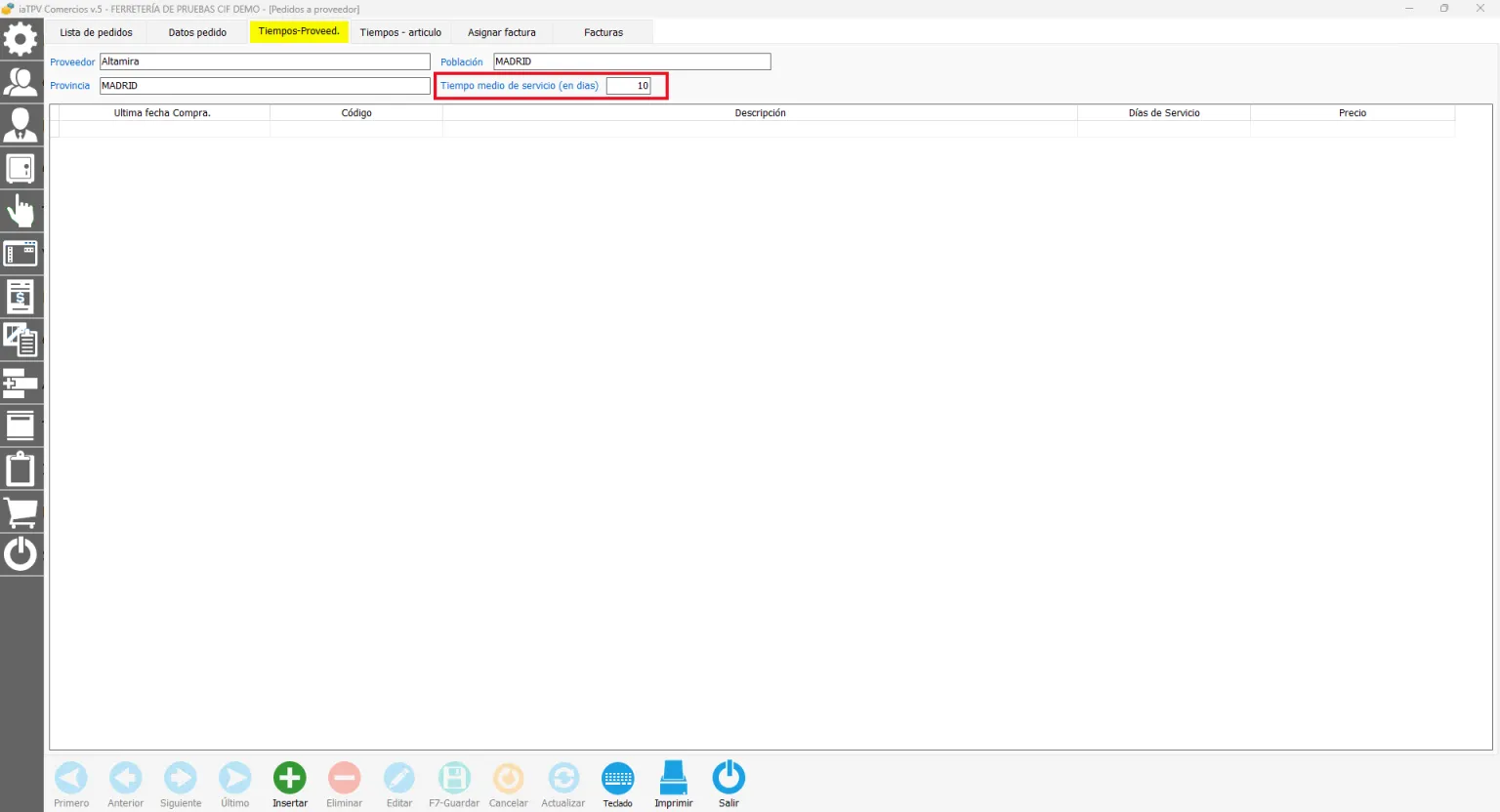Image resolution: width=1500 pixels, height=812 pixels.
Task: Select the suited person sidebar icon
Action: point(21,125)
